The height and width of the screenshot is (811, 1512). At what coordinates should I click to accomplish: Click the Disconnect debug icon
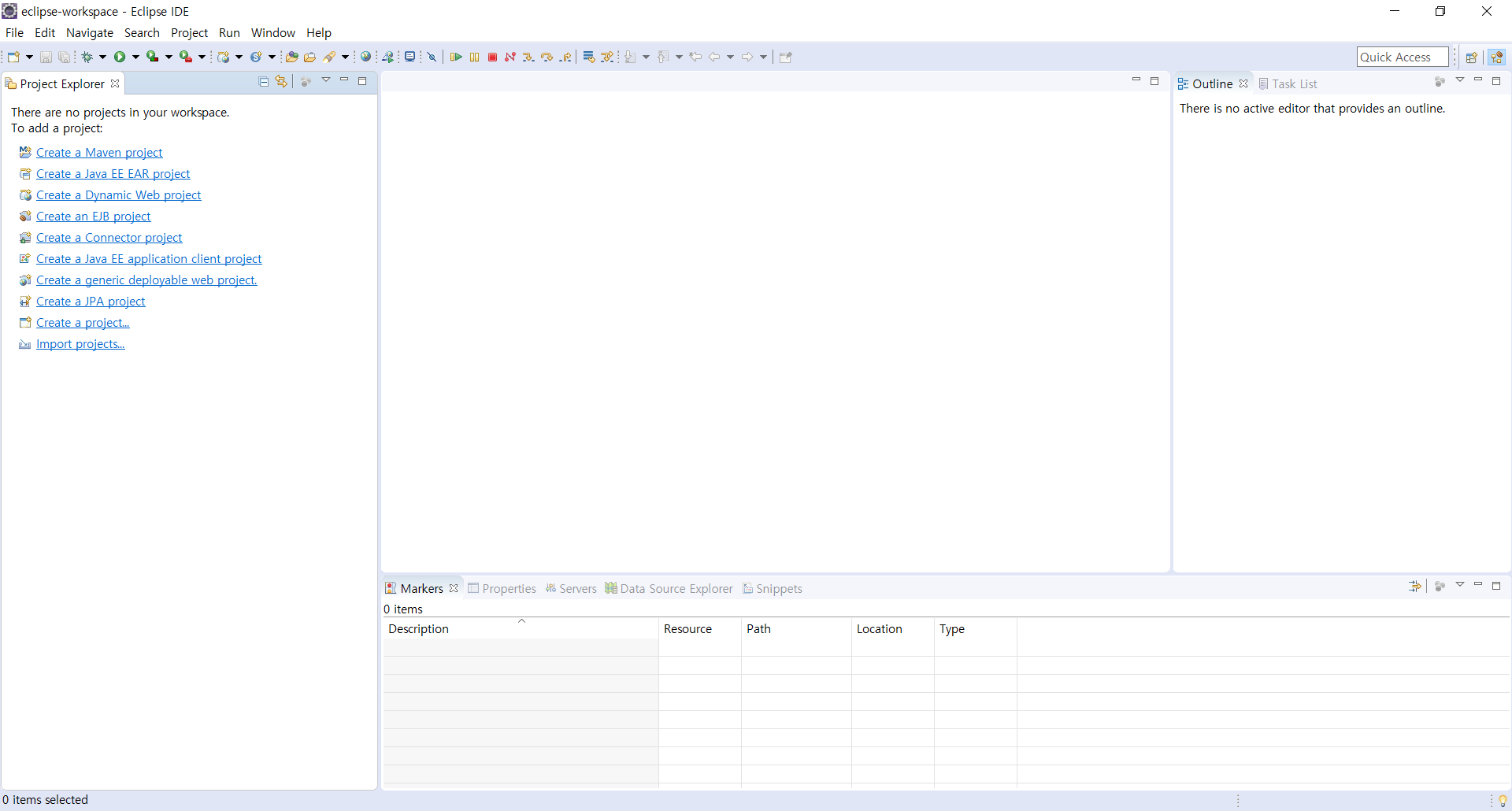(510, 57)
